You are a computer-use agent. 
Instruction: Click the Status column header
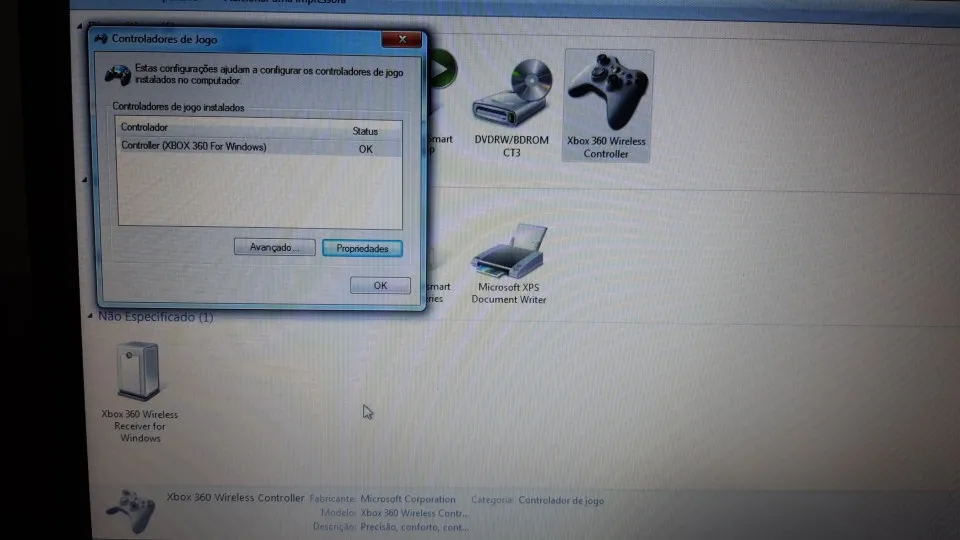(365, 131)
